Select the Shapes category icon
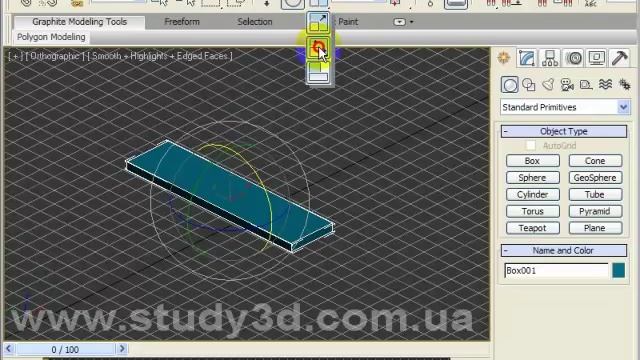The height and width of the screenshot is (360, 640). tap(529, 85)
